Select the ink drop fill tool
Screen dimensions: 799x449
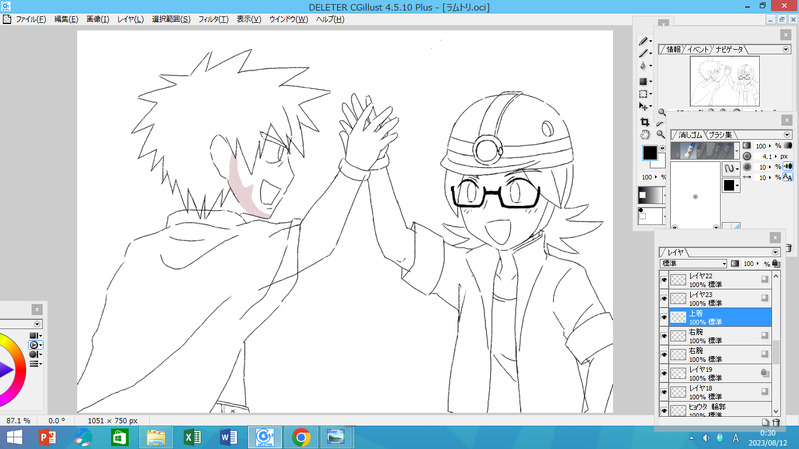pyautogui.click(x=643, y=66)
